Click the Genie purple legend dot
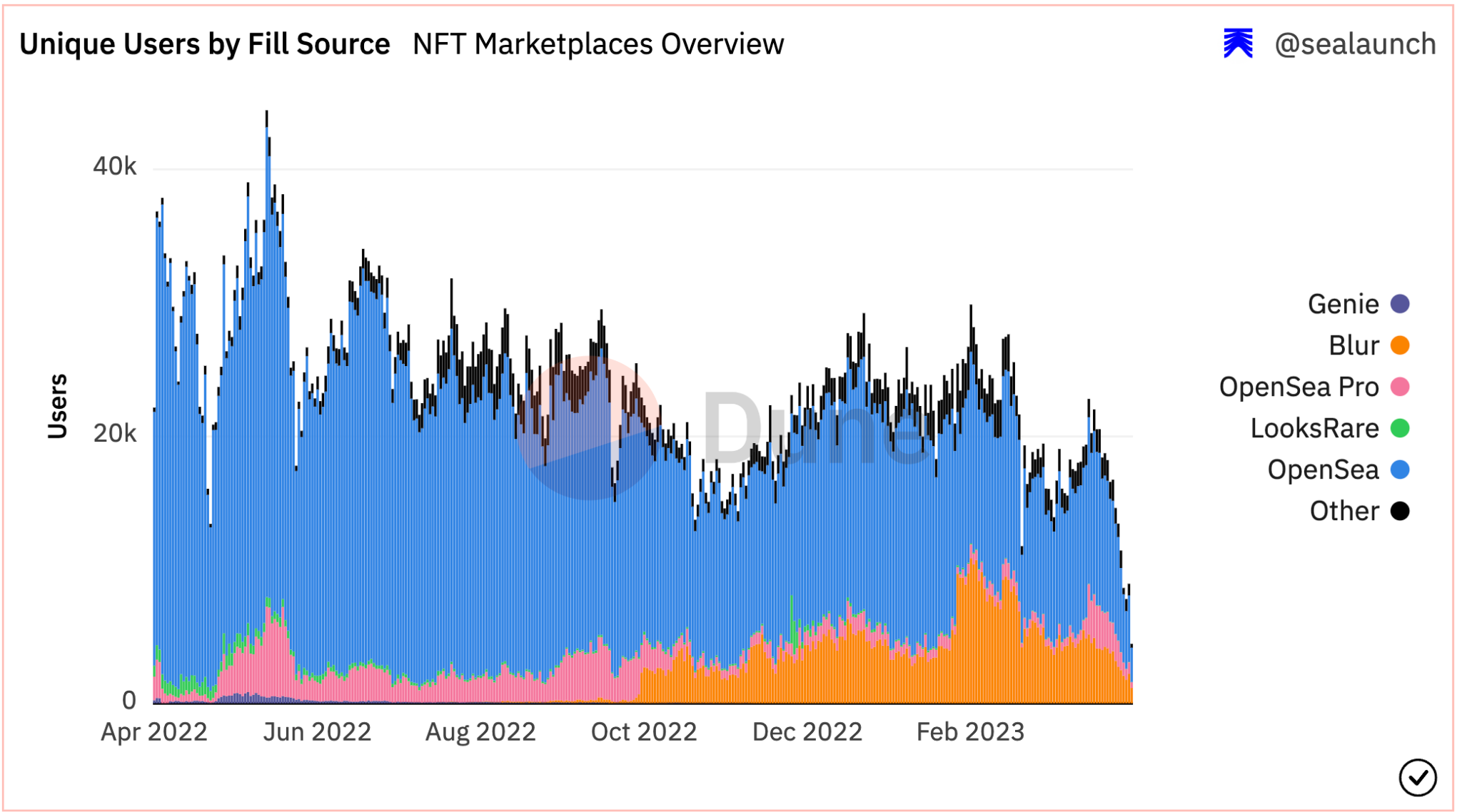The width and height of the screenshot is (1462, 812). (1400, 304)
